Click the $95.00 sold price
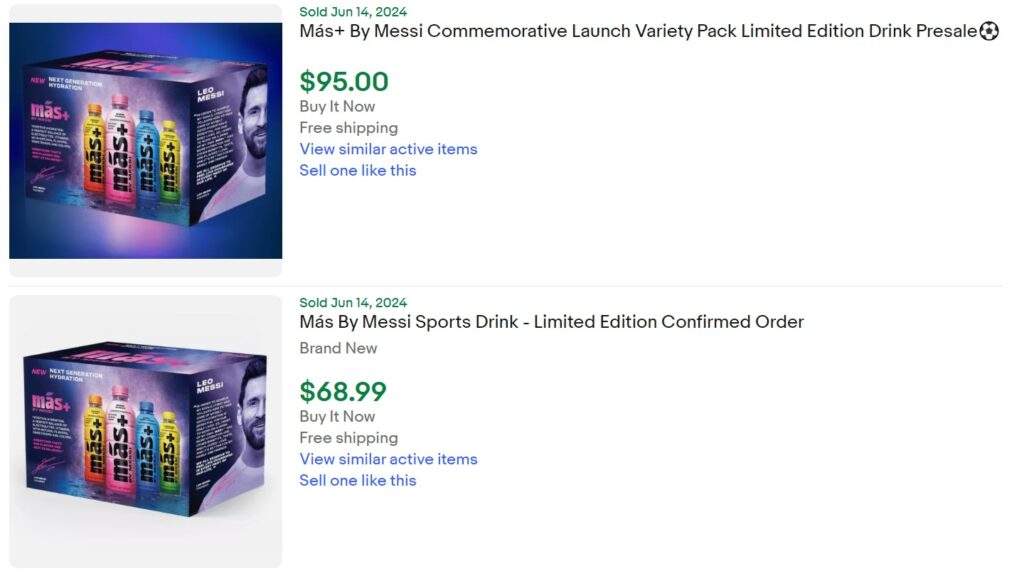 [x=343, y=81]
